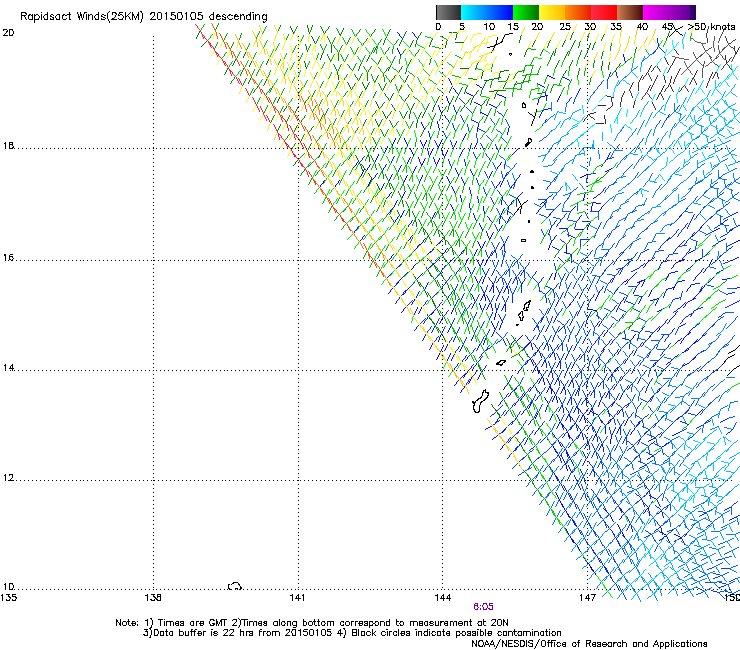Click the green 15-20 knots legend swatch
This screenshot has height=650, width=740.
526,12
